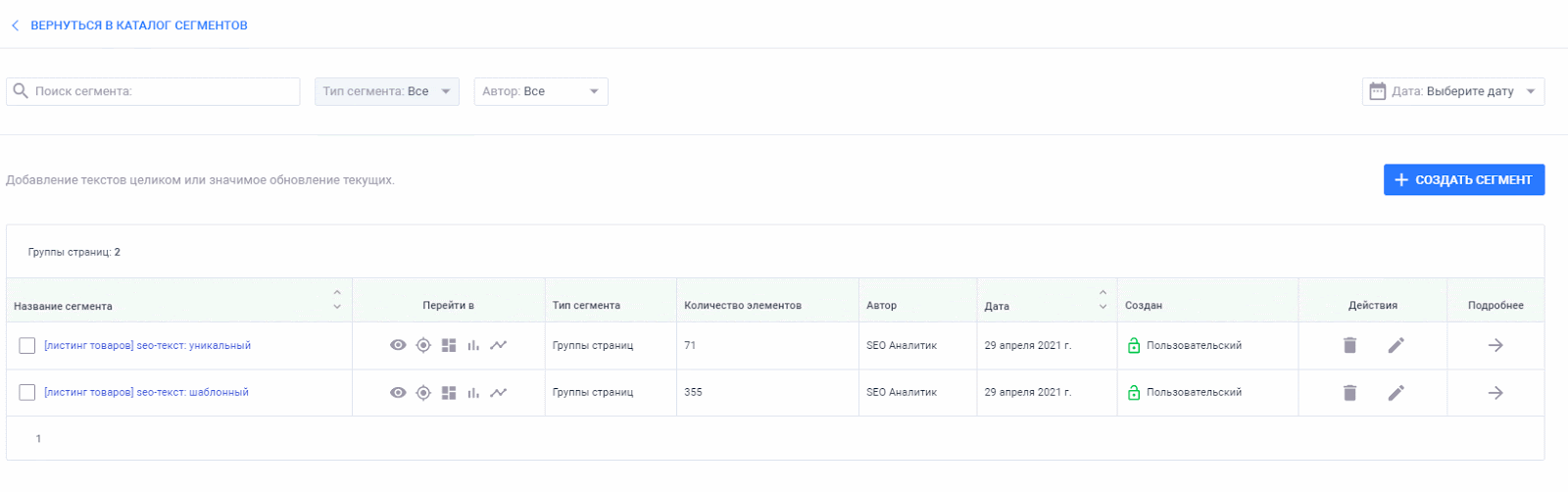Image resolution: width=1568 pixels, height=492 pixels.
Task: Open the bar chart icon for the шаблонный segment
Action: (473, 392)
